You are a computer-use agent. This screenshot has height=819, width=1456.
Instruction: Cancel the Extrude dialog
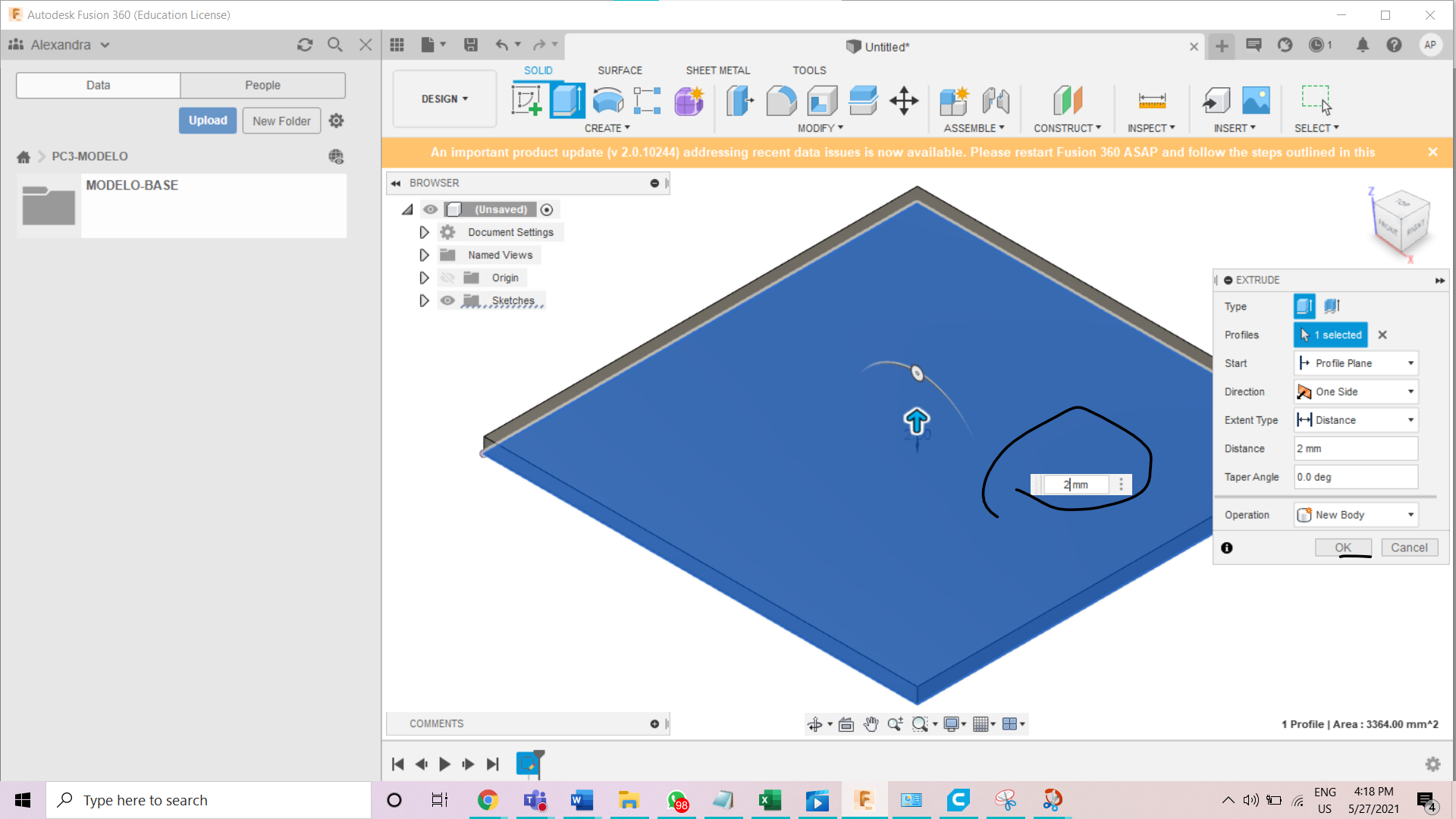click(x=1409, y=548)
